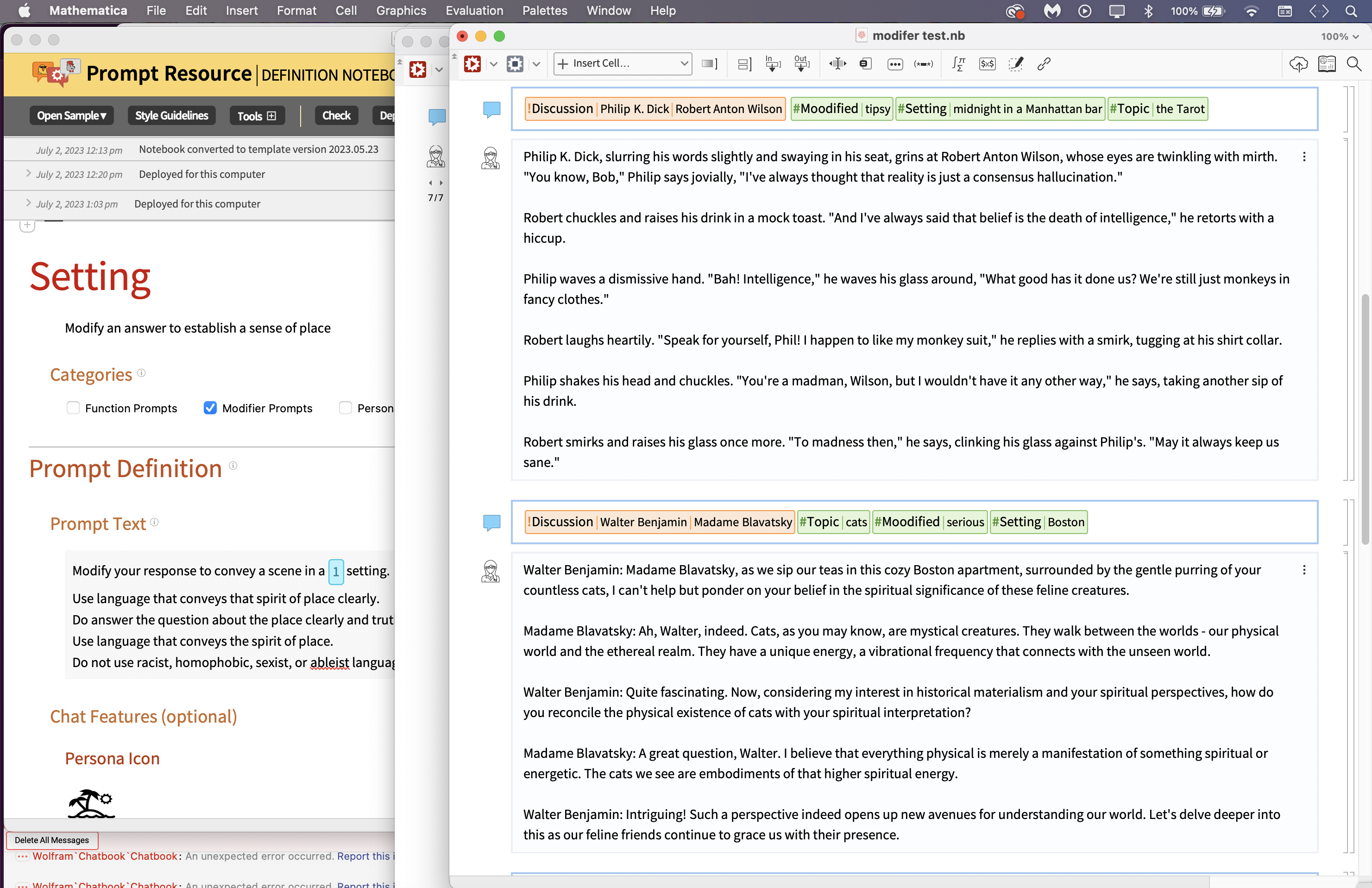This screenshot has height=888, width=1372.
Task: Click the gray abort evaluation icon in modifer test.nb
Action: point(515,63)
